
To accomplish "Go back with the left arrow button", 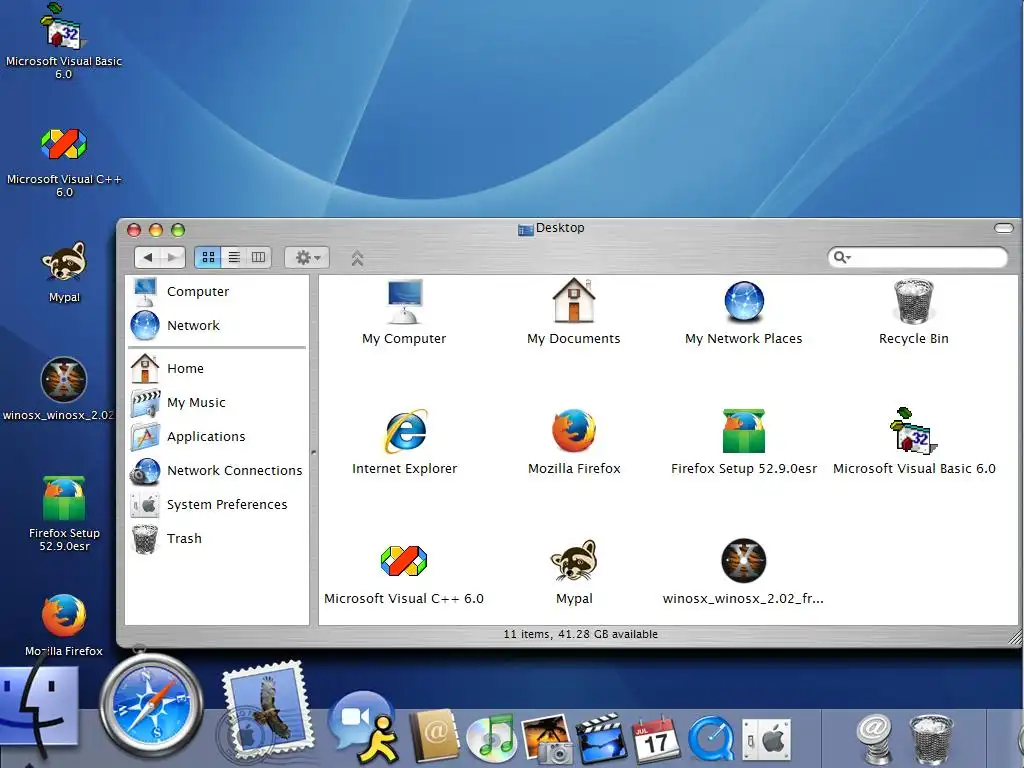I will point(148,257).
